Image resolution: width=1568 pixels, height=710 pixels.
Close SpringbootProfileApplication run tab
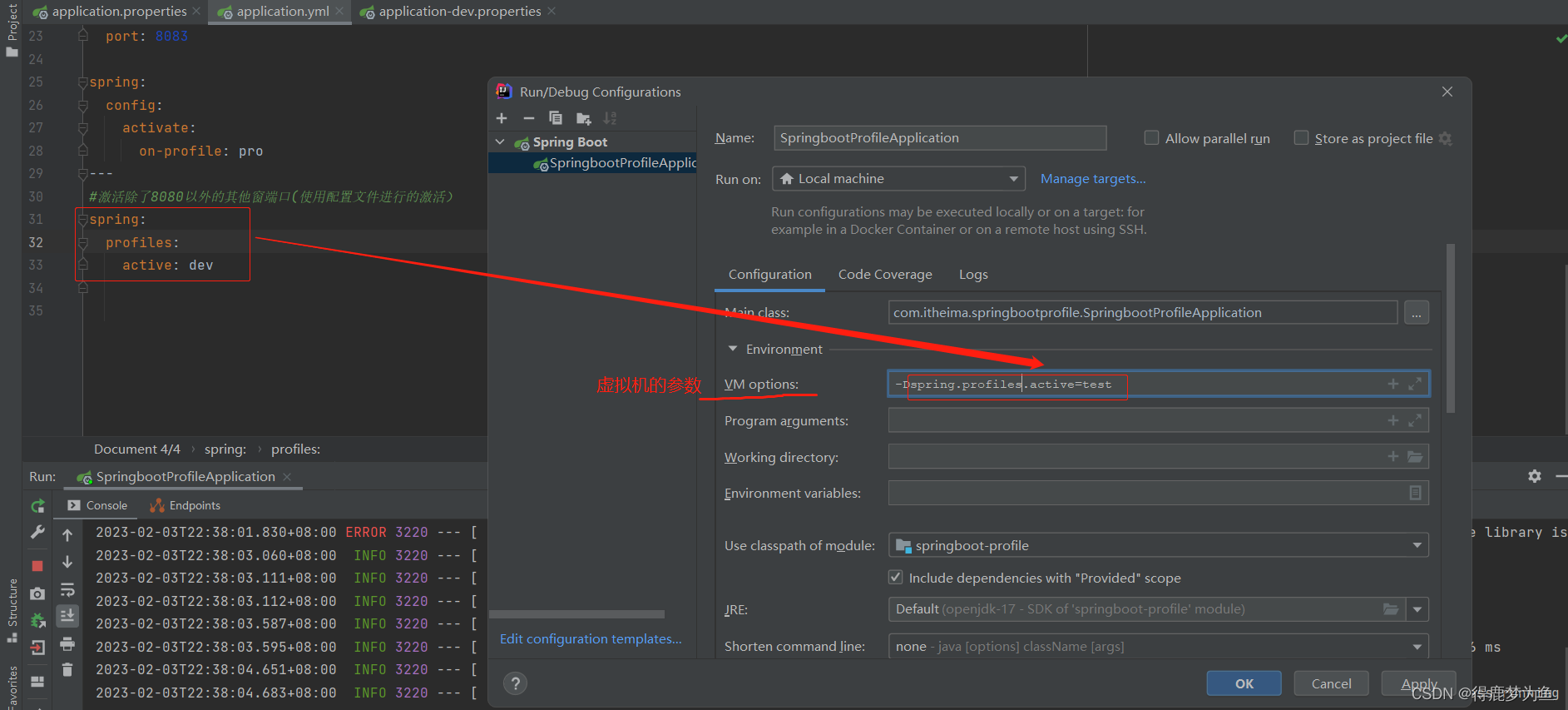[x=287, y=477]
